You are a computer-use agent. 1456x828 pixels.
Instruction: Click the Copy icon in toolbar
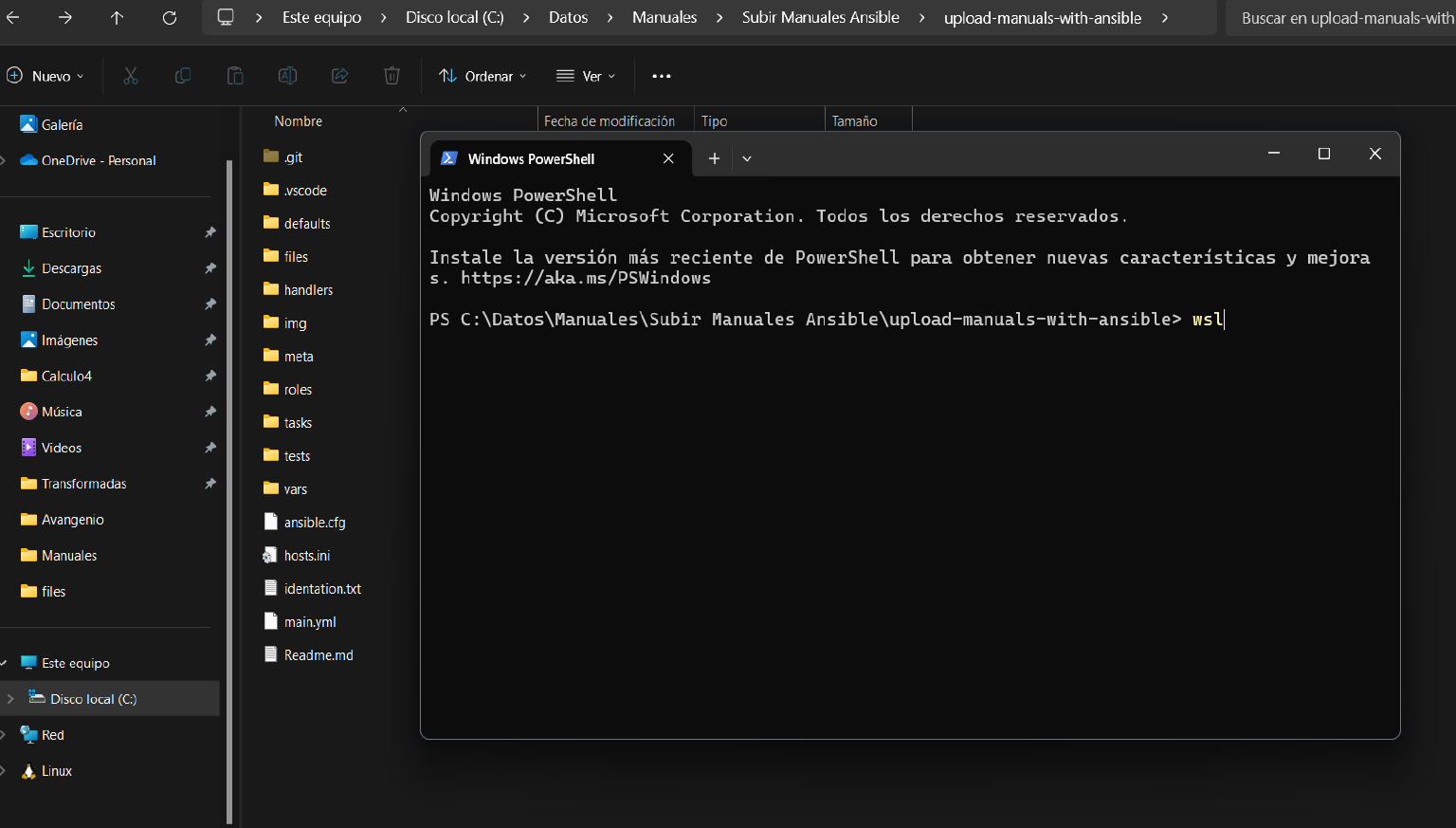[x=183, y=76]
